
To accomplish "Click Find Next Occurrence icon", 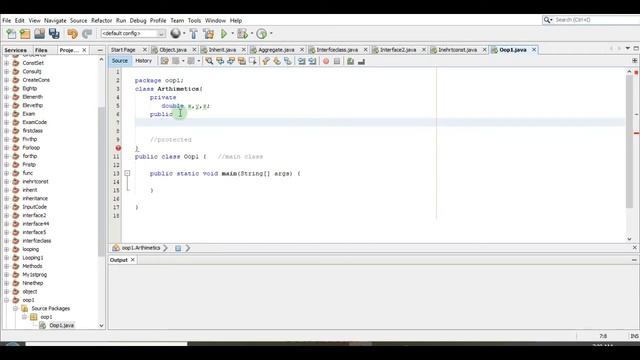I will pos(231,61).
